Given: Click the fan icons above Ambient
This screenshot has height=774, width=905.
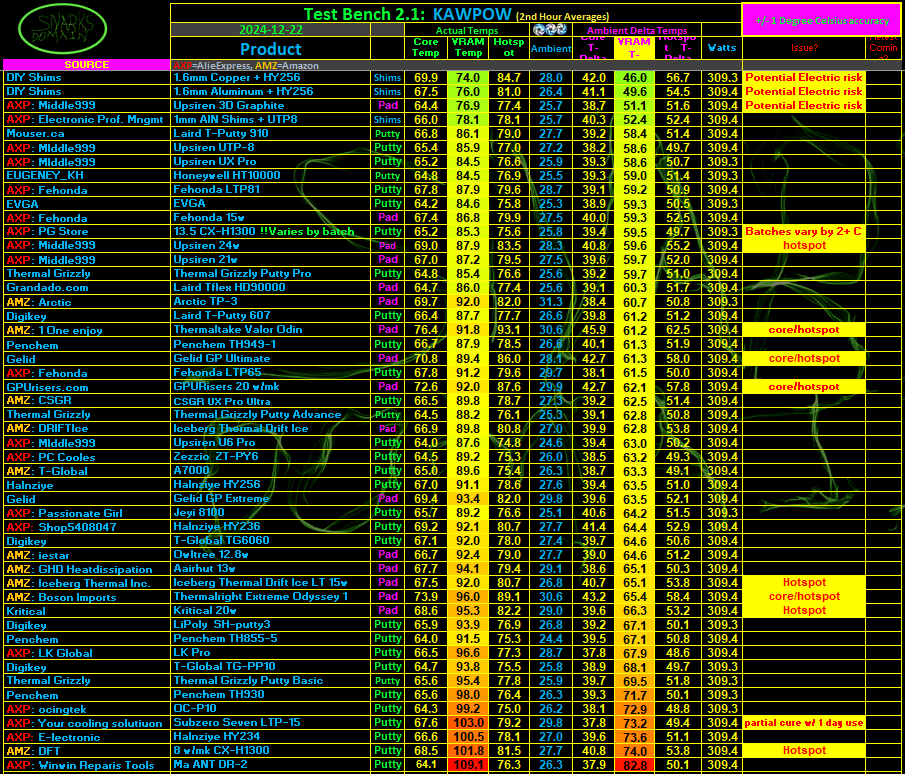Looking at the screenshot, I should coord(549,29).
